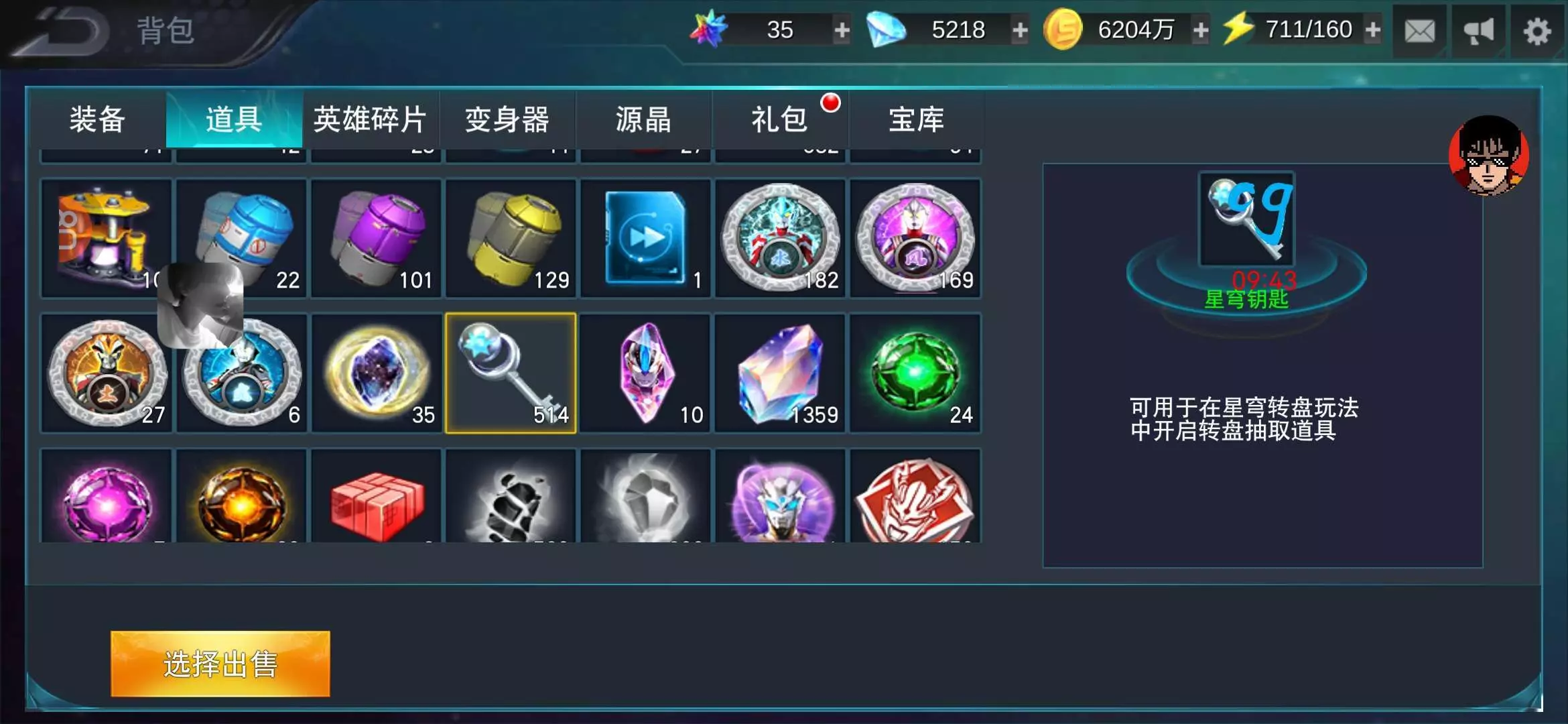Select the red gift box item

376,496
